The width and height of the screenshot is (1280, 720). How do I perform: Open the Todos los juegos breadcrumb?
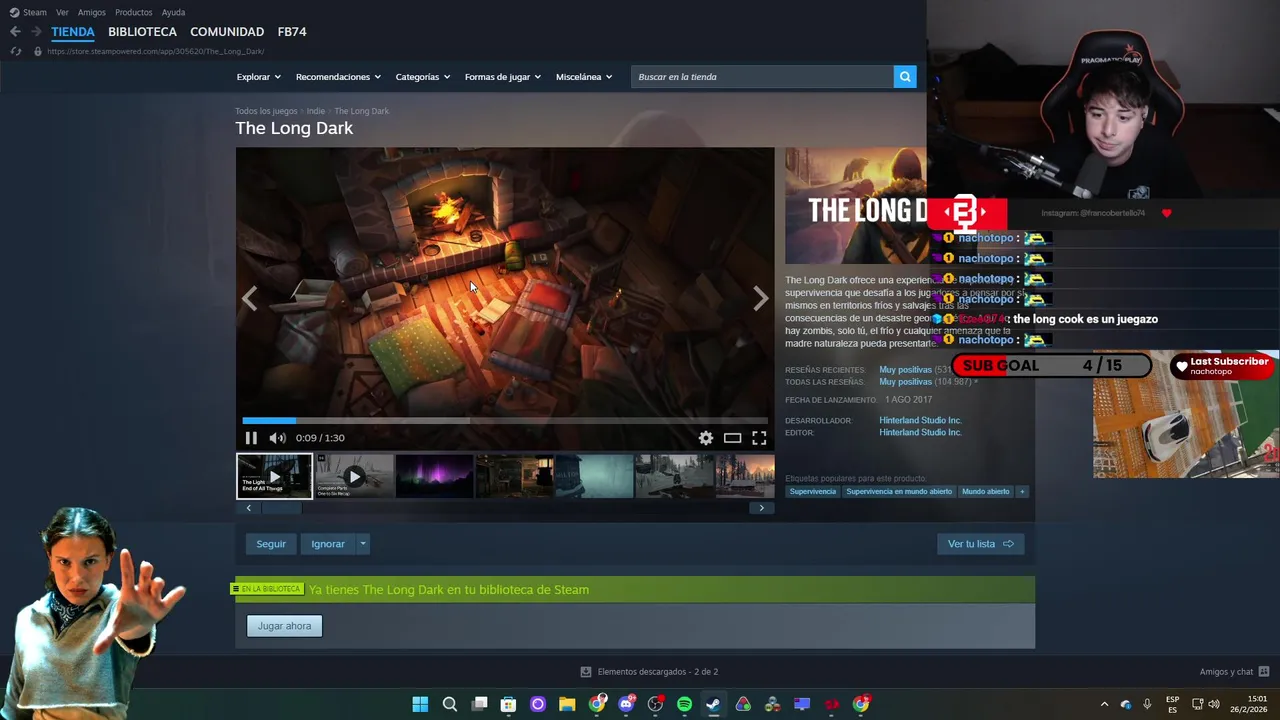click(266, 111)
